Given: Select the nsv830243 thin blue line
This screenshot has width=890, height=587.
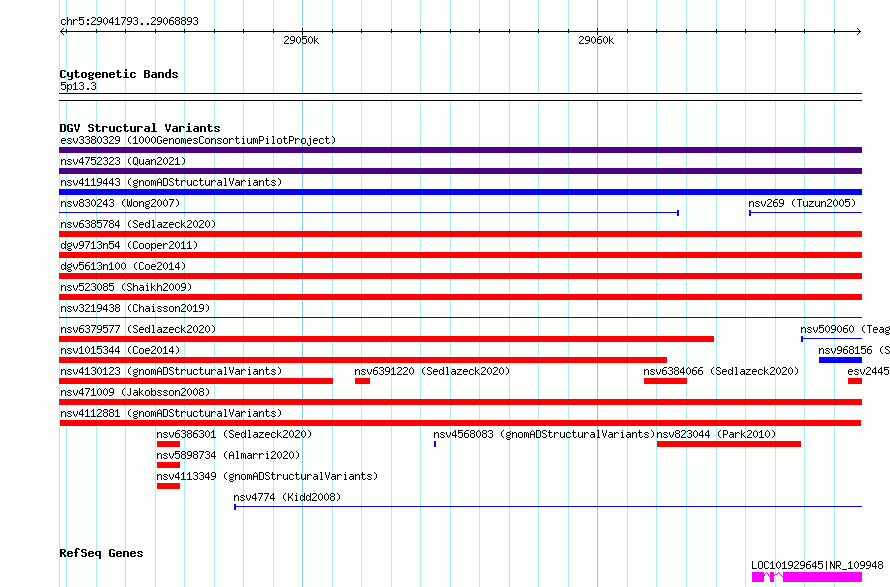Looking at the screenshot, I should point(369,213).
